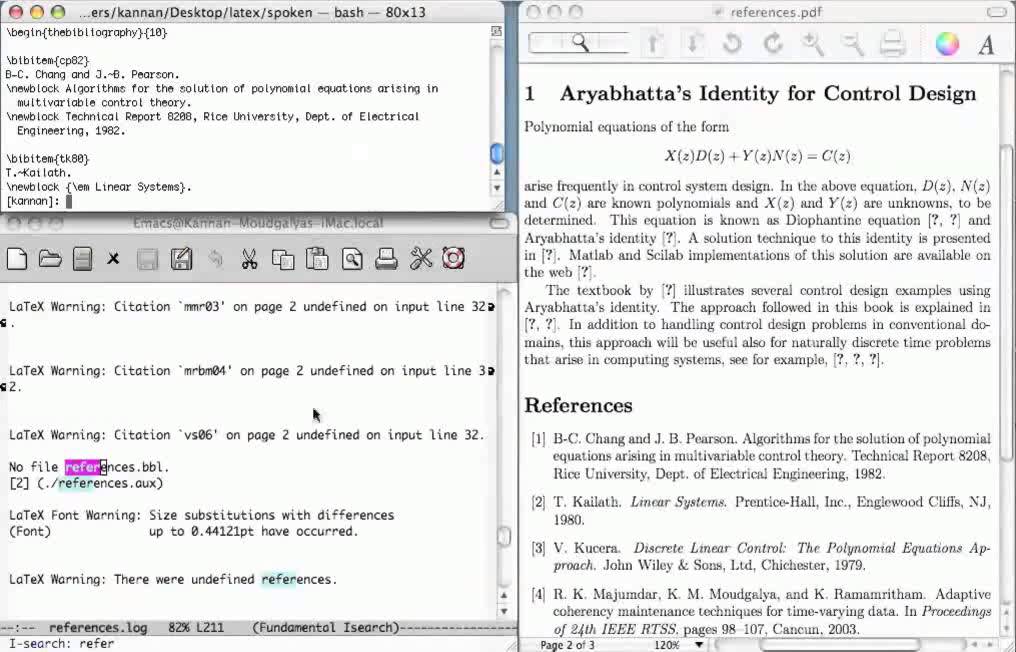Click the Emacs window scroll-down arrow
The height and width of the screenshot is (652, 1016).
coord(504,611)
